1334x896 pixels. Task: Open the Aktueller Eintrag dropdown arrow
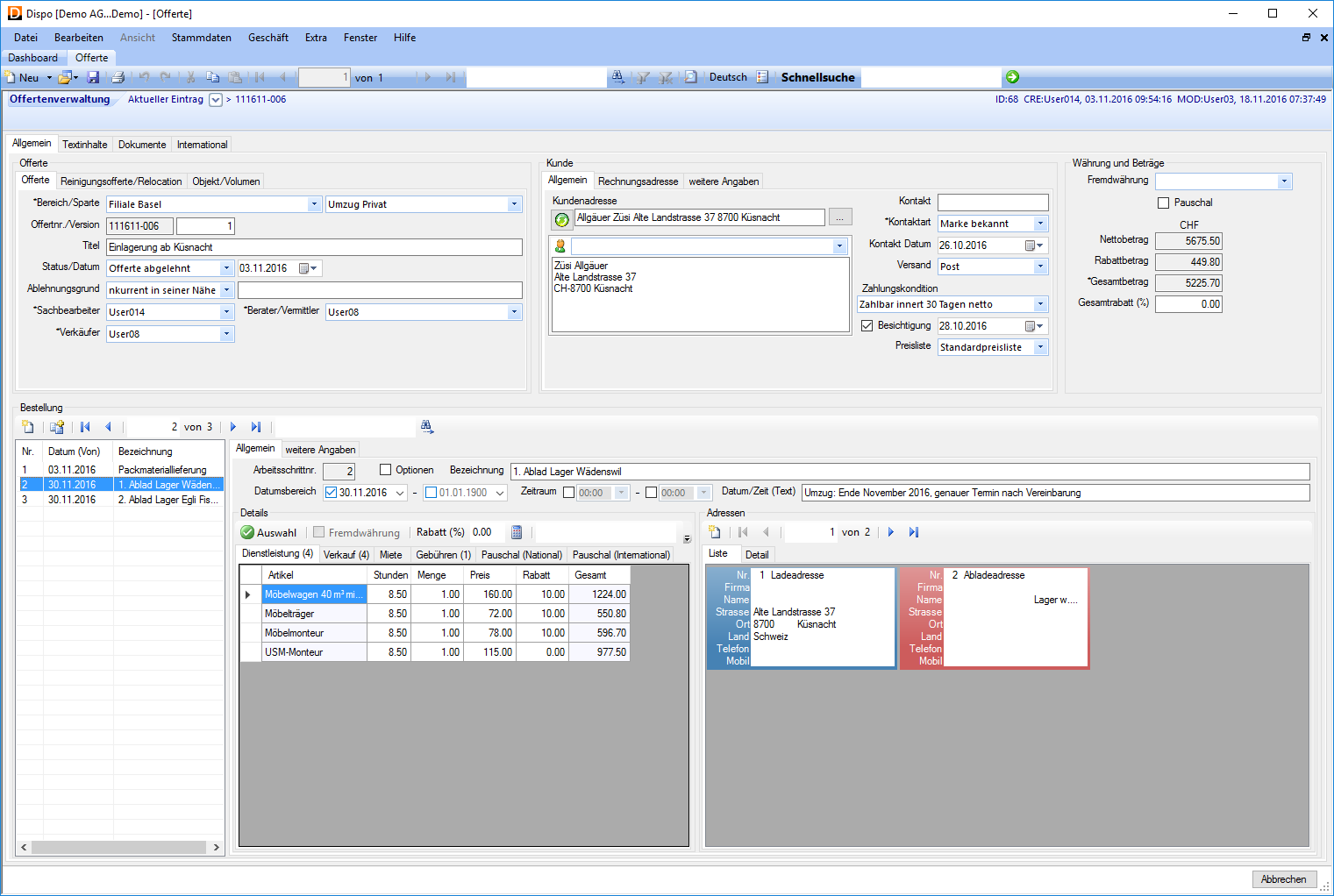click(x=216, y=100)
